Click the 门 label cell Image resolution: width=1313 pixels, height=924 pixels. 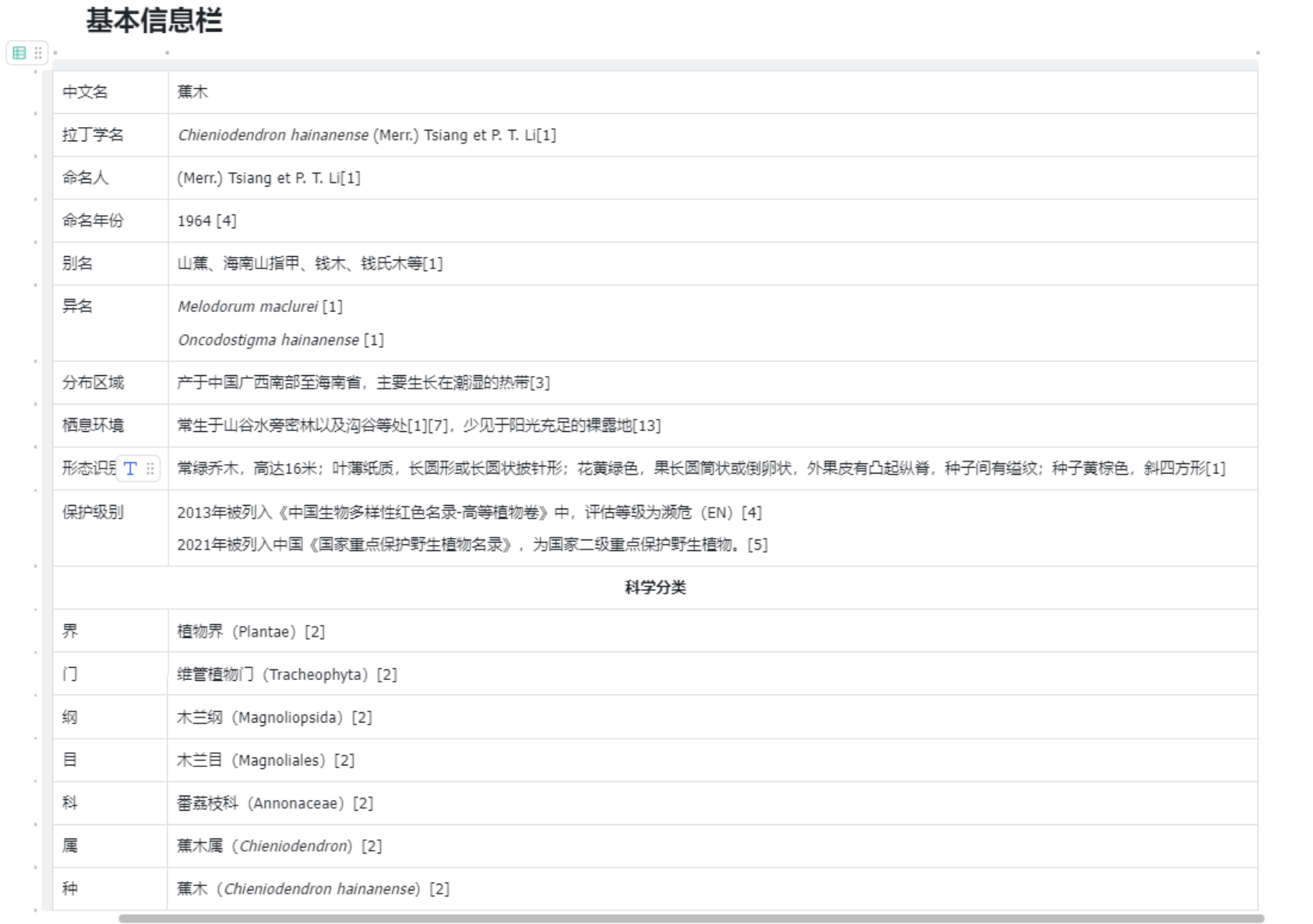tap(110, 674)
